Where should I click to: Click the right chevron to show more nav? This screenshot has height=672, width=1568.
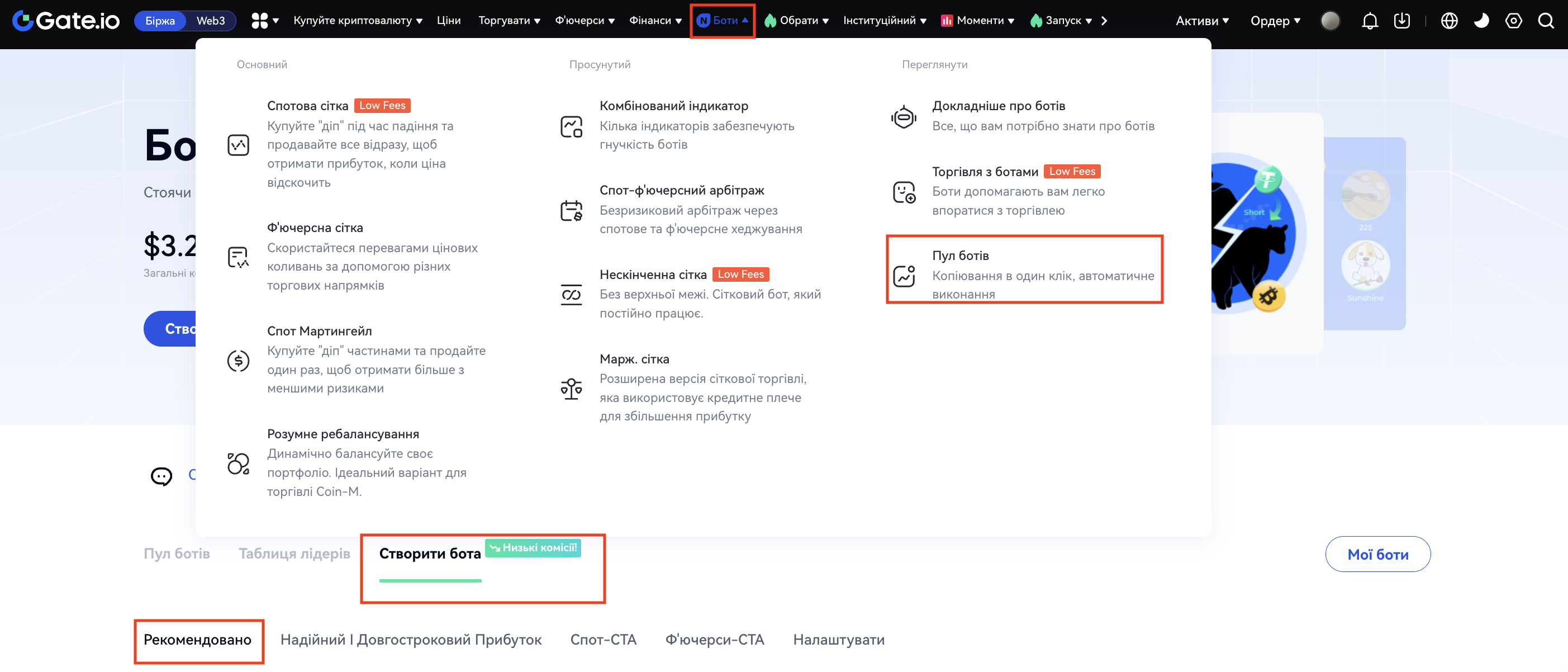coord(1104,21)
